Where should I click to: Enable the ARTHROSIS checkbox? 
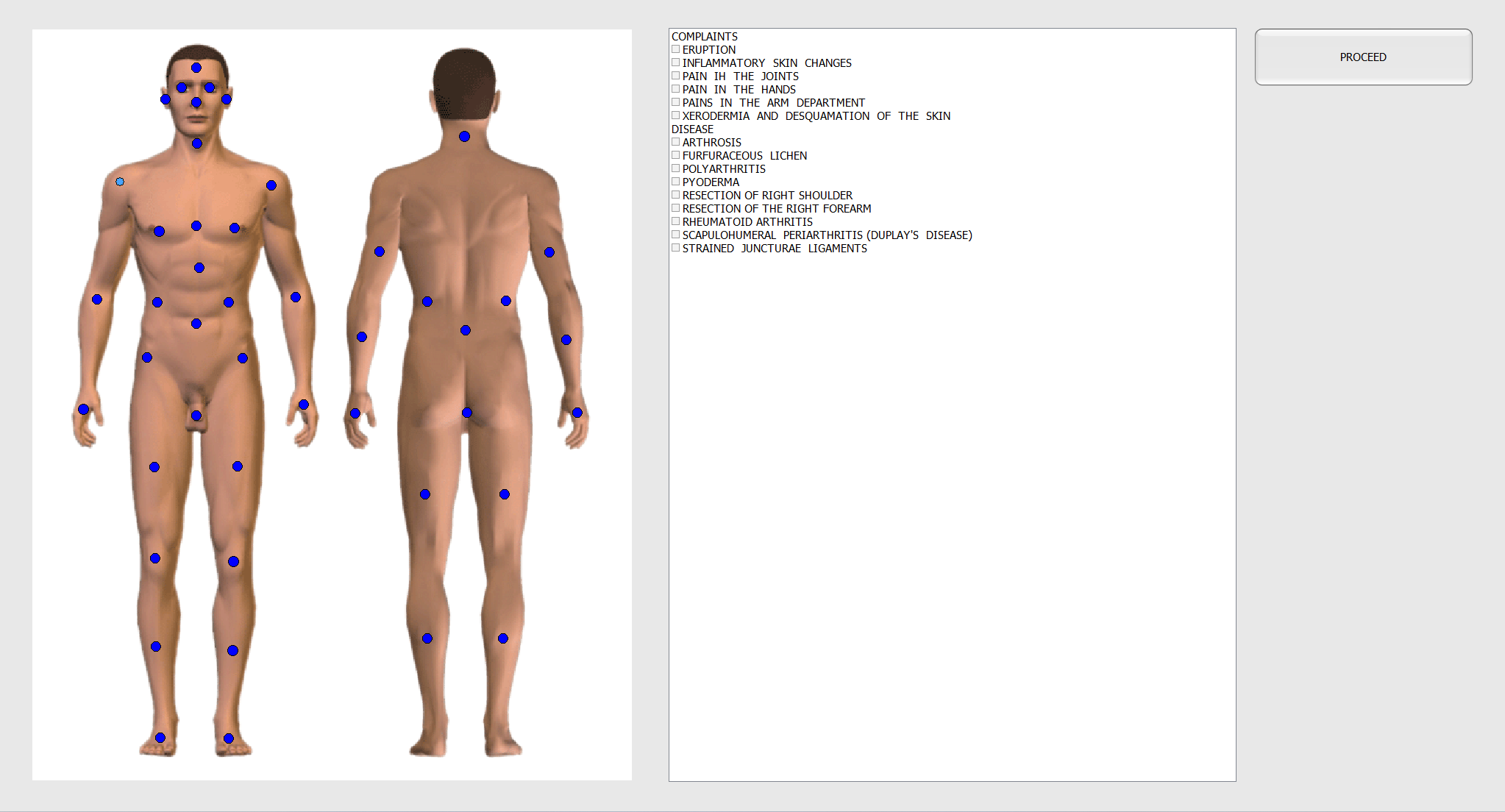(675, 142)
